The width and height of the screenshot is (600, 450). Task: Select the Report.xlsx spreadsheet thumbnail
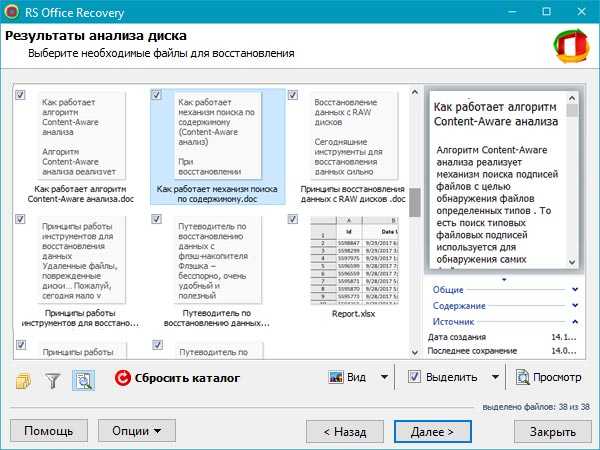coord(354,261)
